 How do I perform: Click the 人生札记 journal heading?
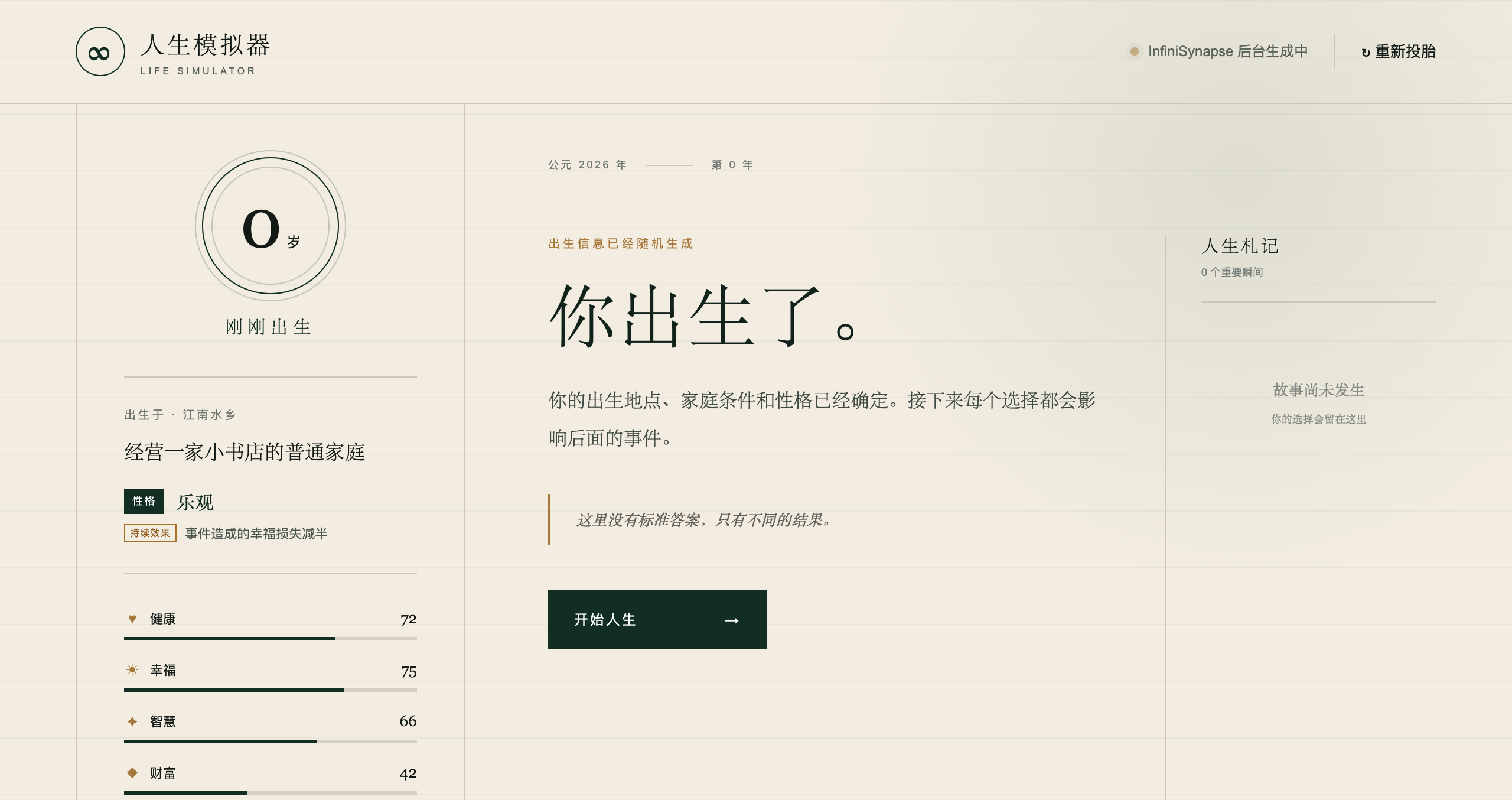pyautogui.click(x=1240, y=246)
